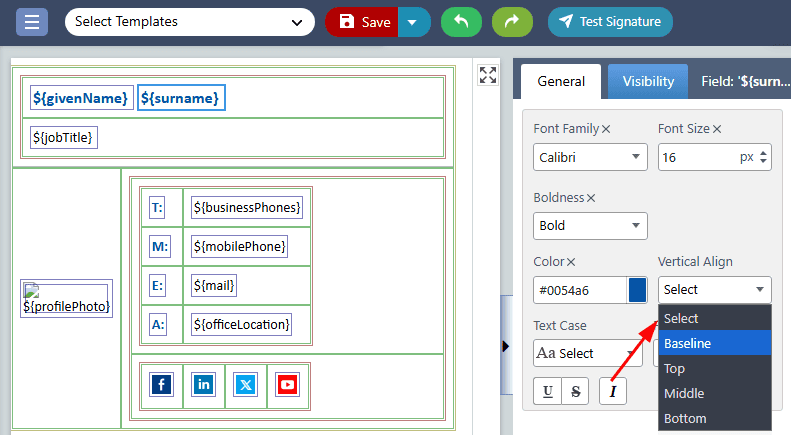Viewport: 791px width, 435px height.
Task: Choose Baseline from Vertical Align list
Action: [714, 343]
